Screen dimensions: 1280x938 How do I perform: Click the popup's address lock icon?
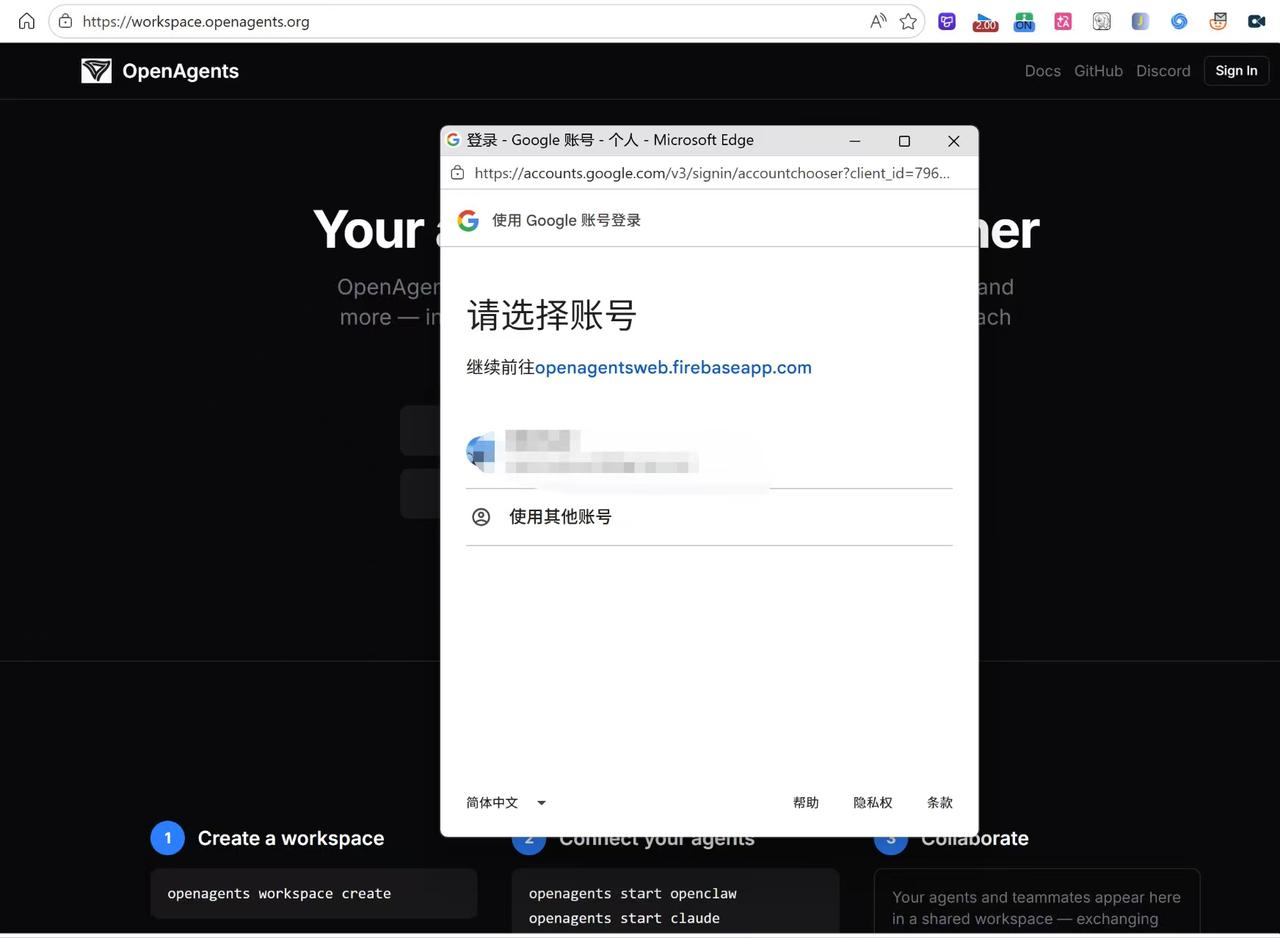click(457, 173)
